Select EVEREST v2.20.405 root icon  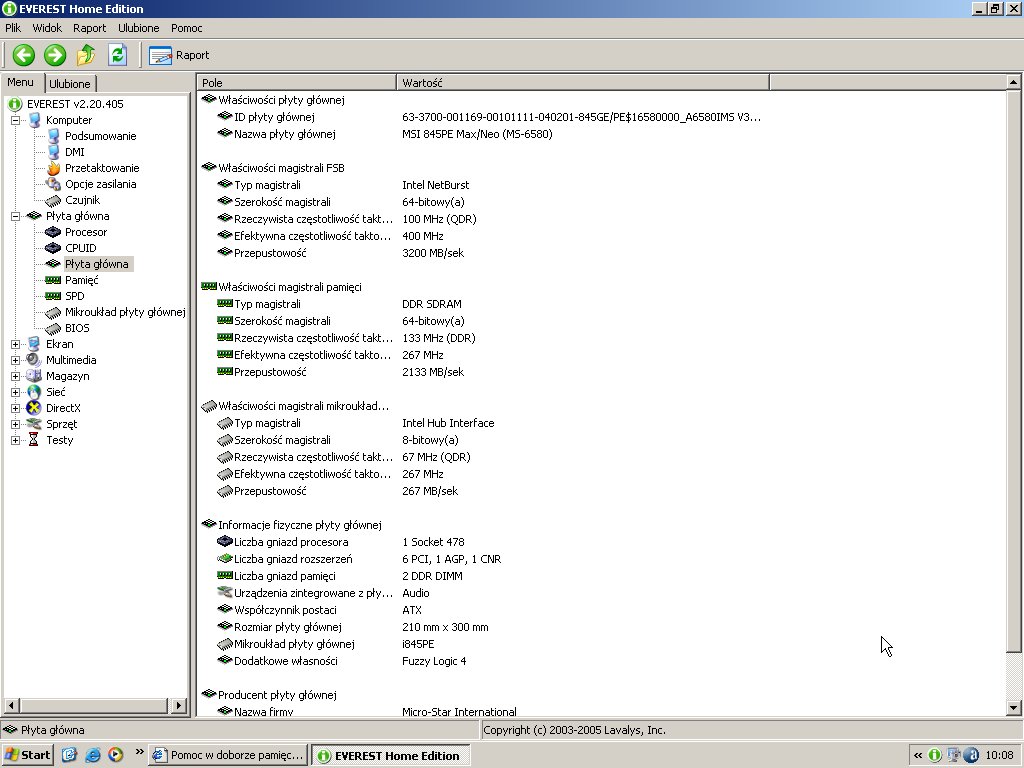(14, 104)
